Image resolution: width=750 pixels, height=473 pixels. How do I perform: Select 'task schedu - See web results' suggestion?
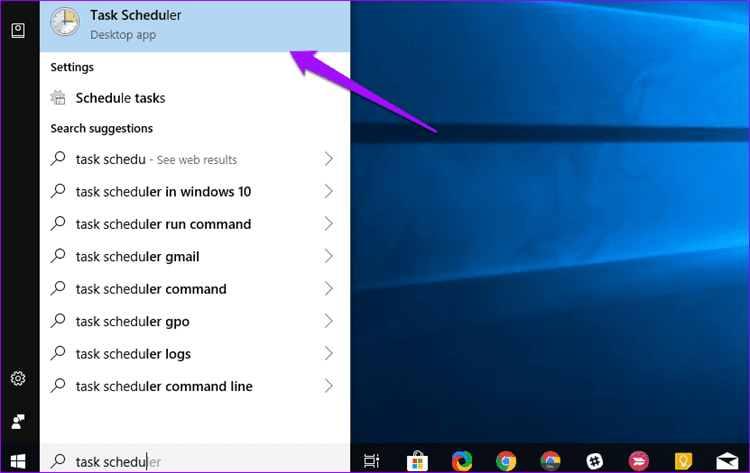coord(195,159)
